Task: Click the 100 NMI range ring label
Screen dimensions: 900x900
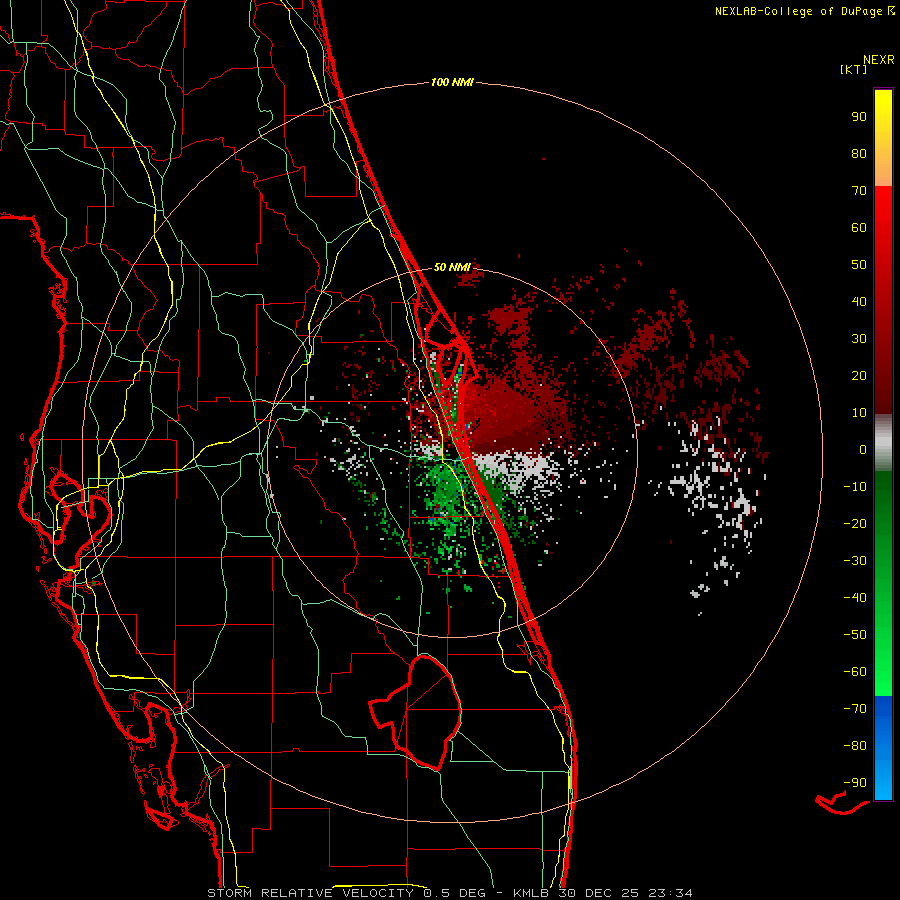Action: pos(452,83)
